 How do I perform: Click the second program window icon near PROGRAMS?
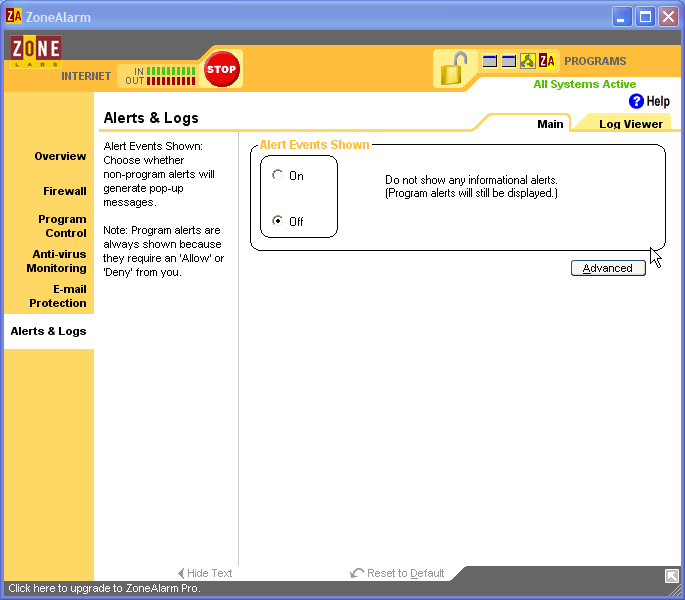coord(509,61)
